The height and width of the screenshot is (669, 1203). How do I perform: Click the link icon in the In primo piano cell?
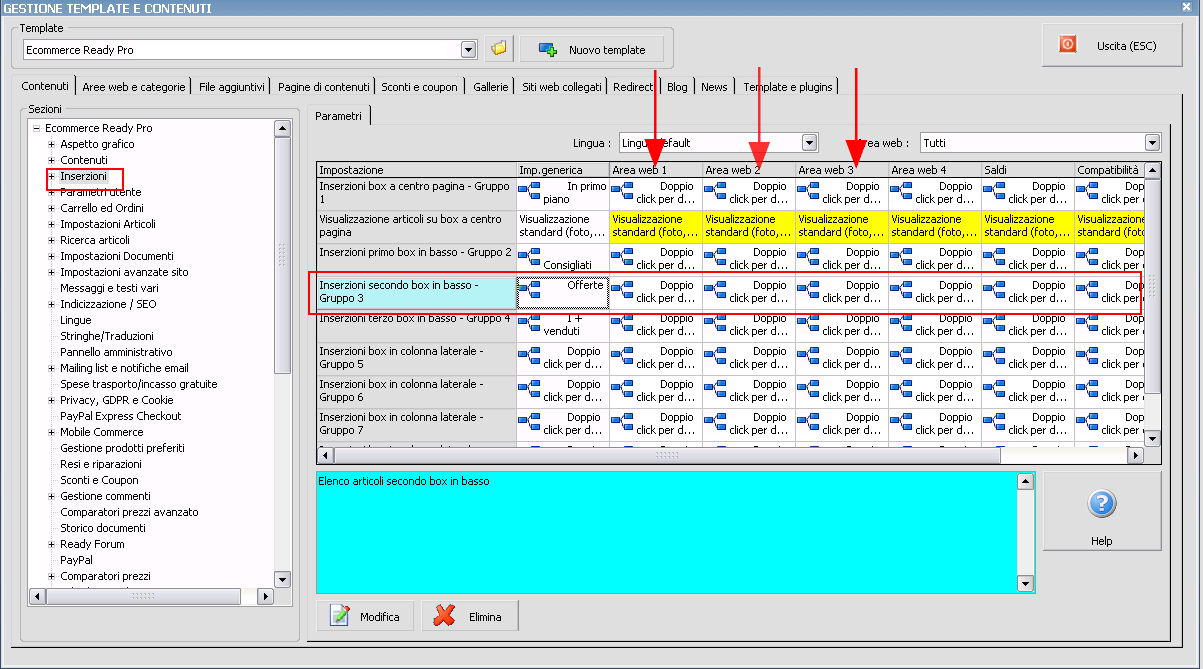coord(530,192)
